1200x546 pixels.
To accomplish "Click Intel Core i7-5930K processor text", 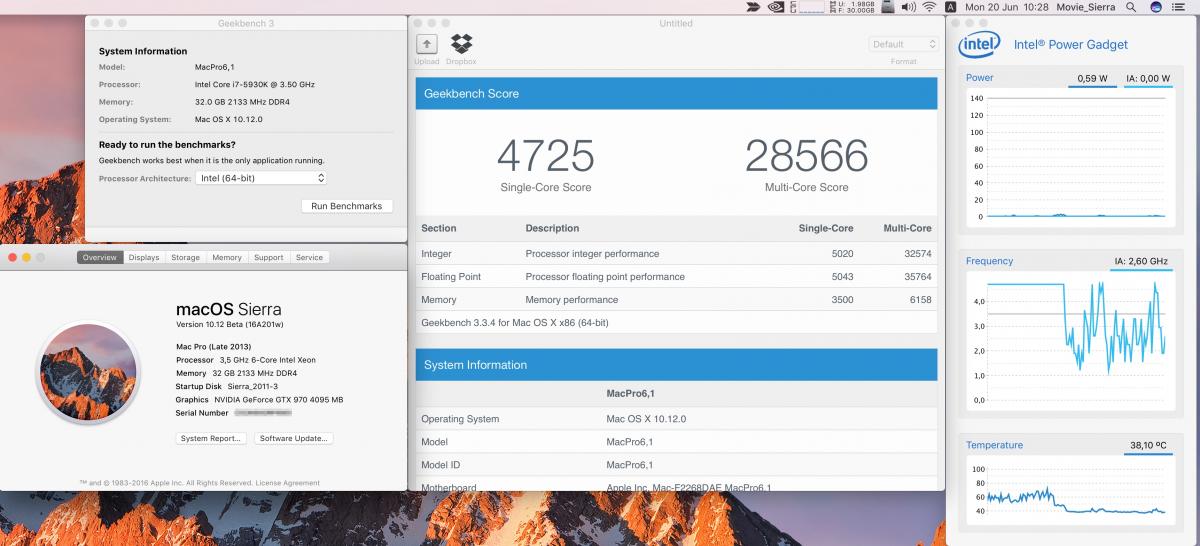I will click(256, 84).
